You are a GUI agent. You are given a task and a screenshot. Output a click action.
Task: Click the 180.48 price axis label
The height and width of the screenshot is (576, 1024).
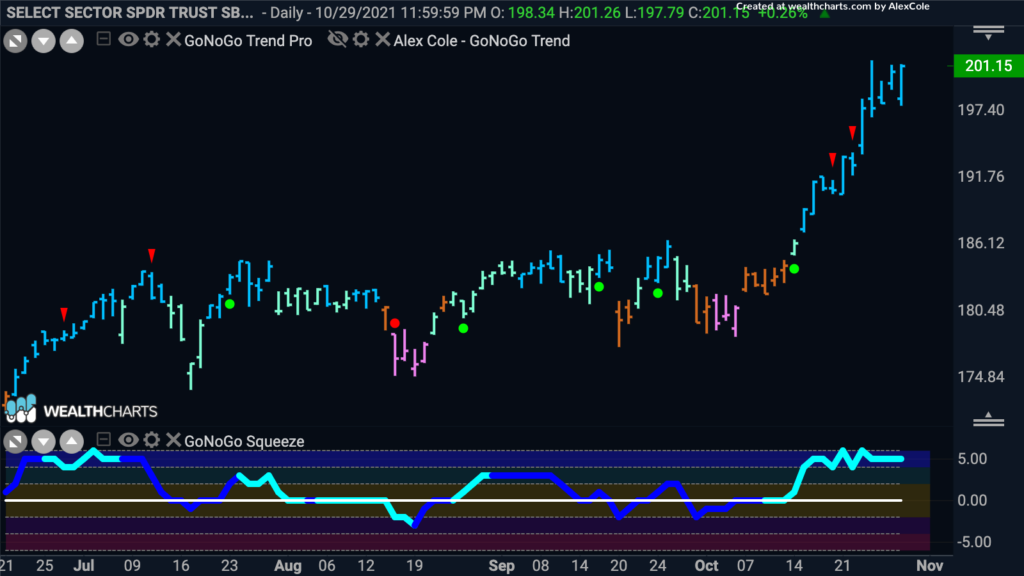pyautogui.click(x=981, y=310)
